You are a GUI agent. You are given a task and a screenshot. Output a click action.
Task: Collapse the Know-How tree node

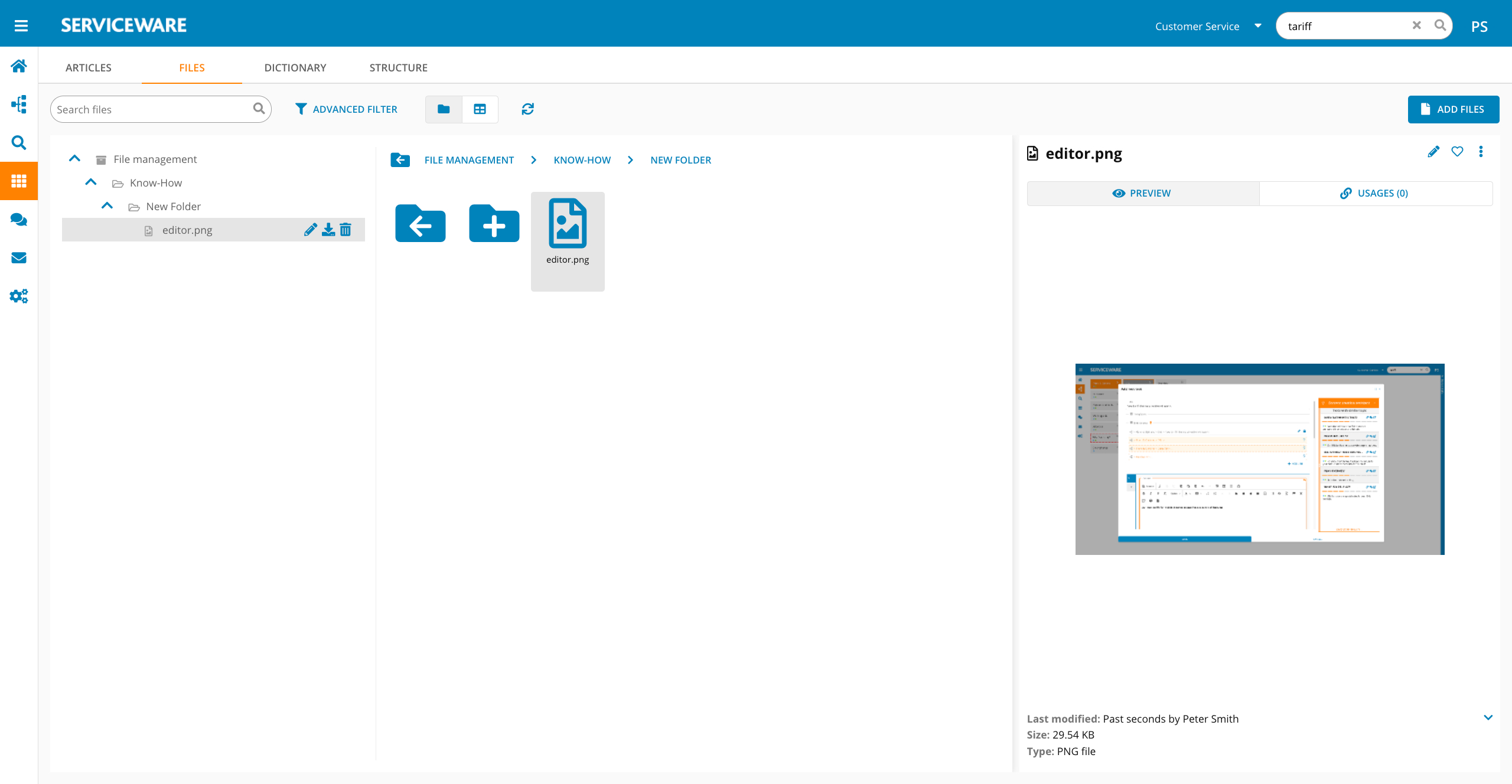[91, 182]
